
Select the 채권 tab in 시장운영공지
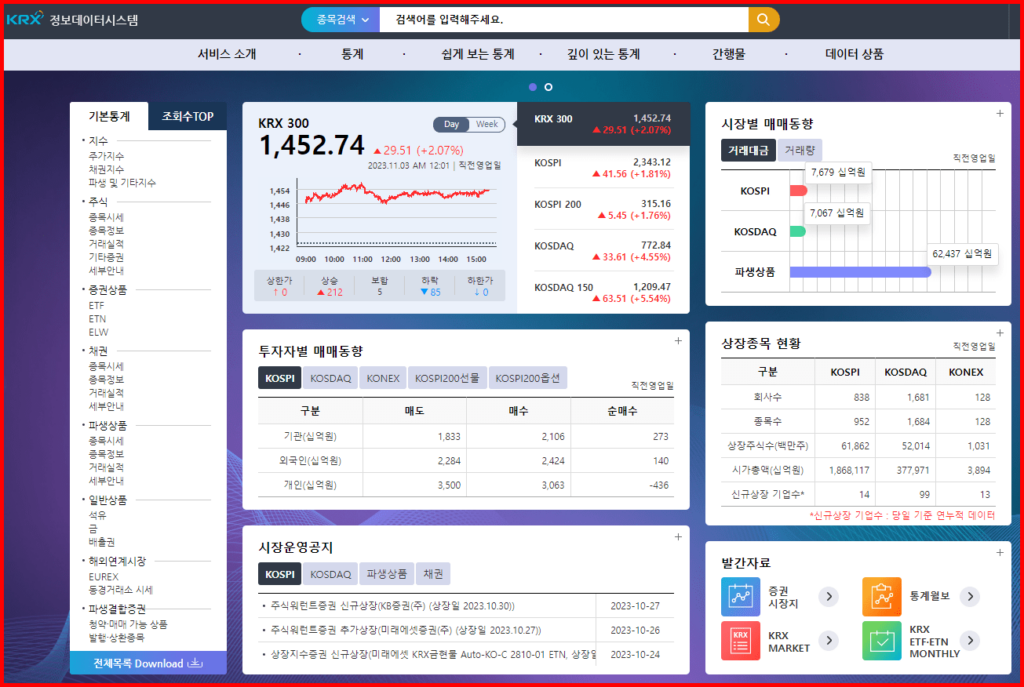click(x=433, y=574)
